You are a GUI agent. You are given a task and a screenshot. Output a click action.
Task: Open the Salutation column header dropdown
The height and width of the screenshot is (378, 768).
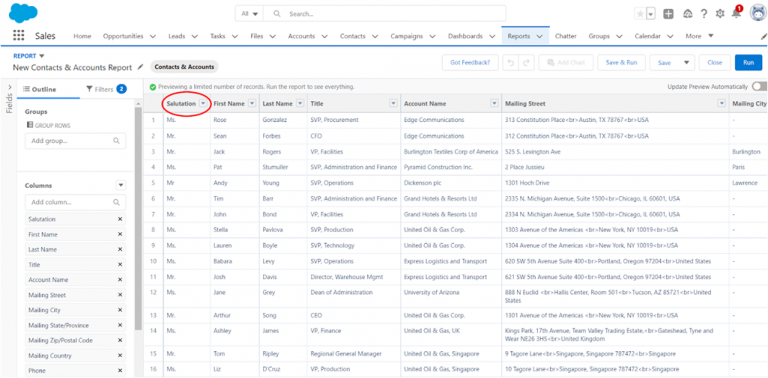(x=203, y=103)
